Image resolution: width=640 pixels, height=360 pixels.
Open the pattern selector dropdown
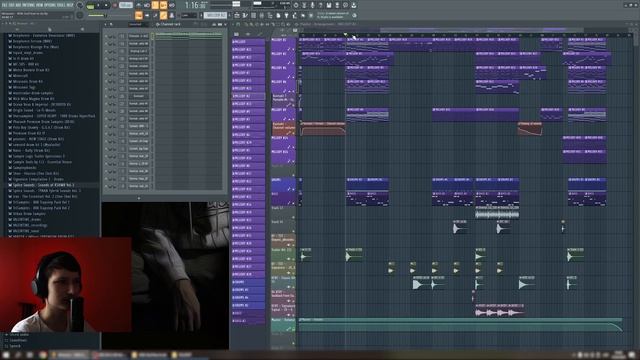215,15
